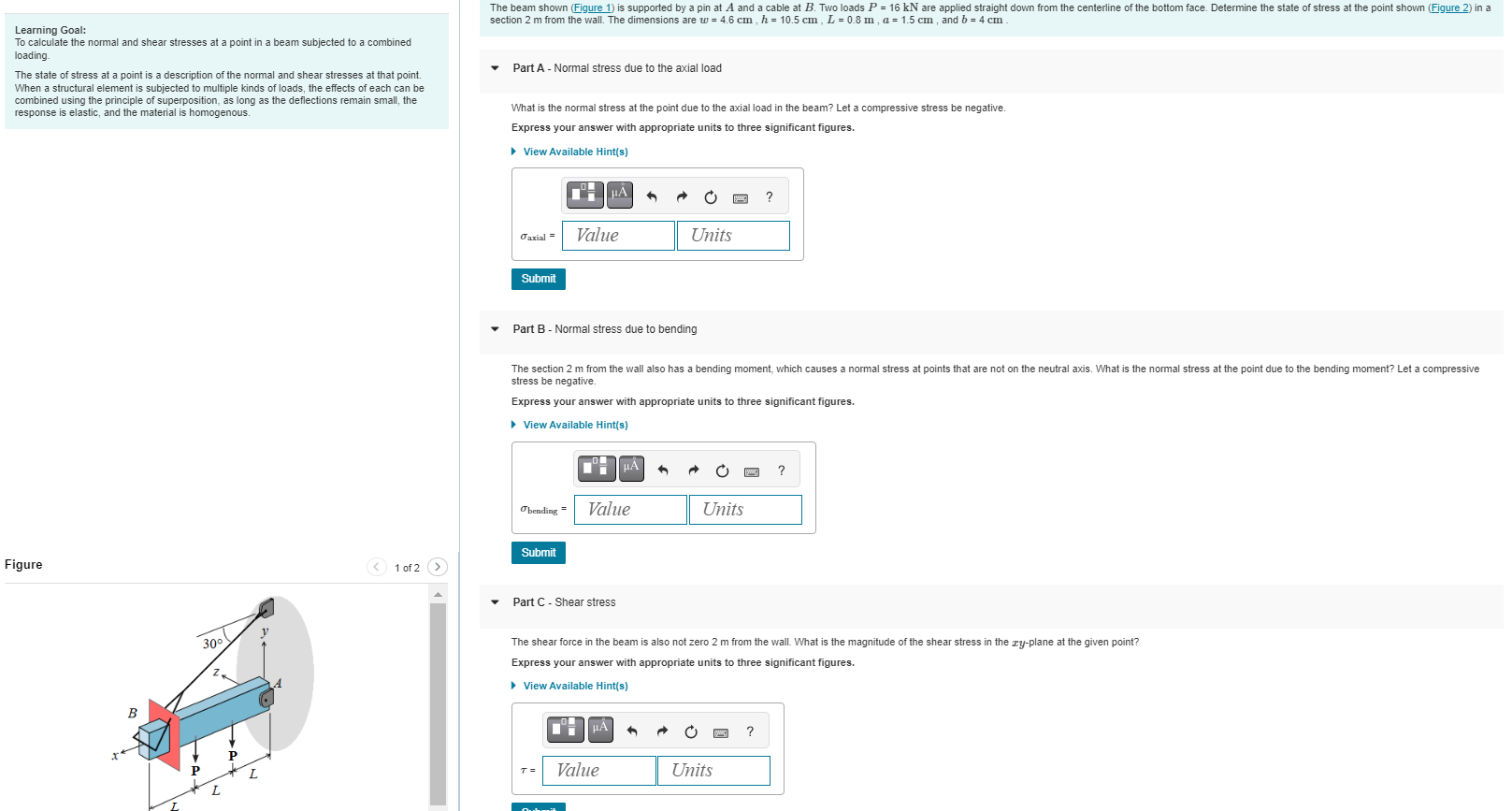Open help in Part C toolbar
The width and height of the screenshot is (1512, 811).
pyautogui.click(x=750, y=731)
